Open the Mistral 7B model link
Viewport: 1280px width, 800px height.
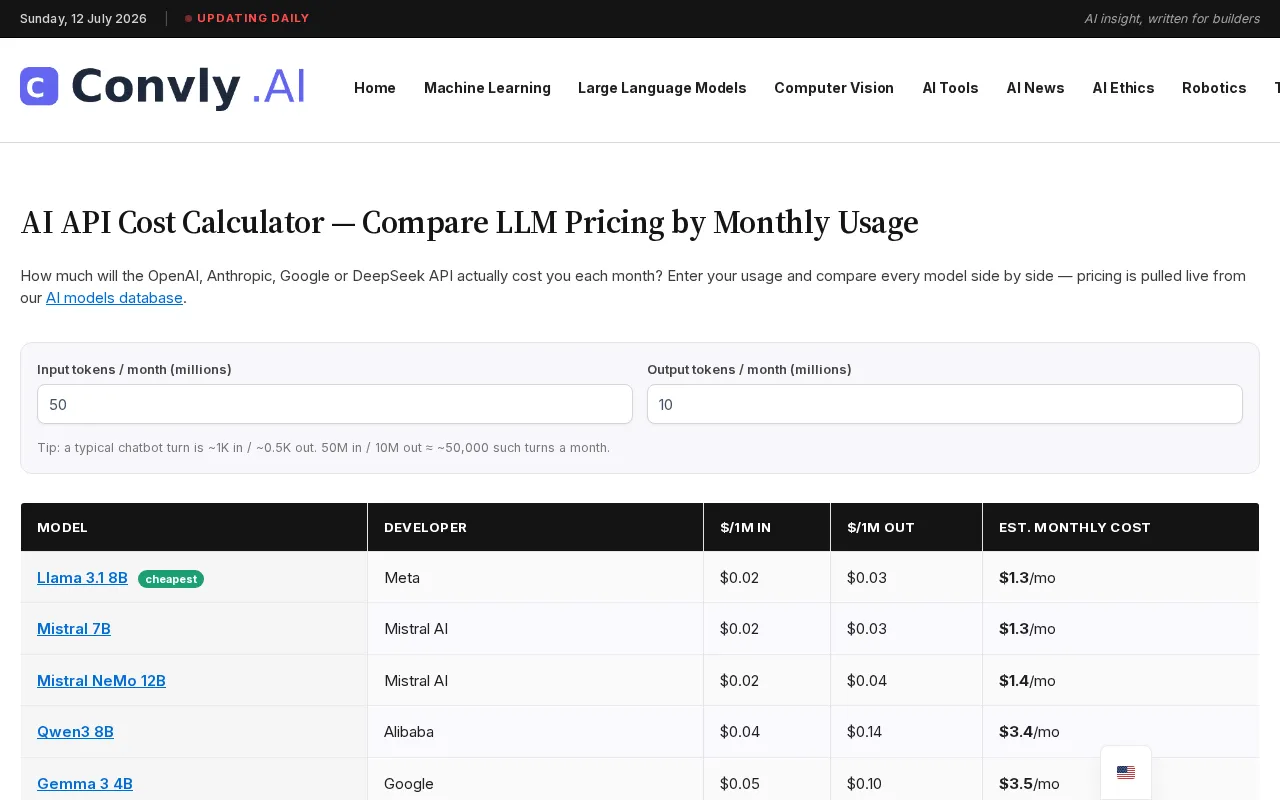click(x=74, y=629)
